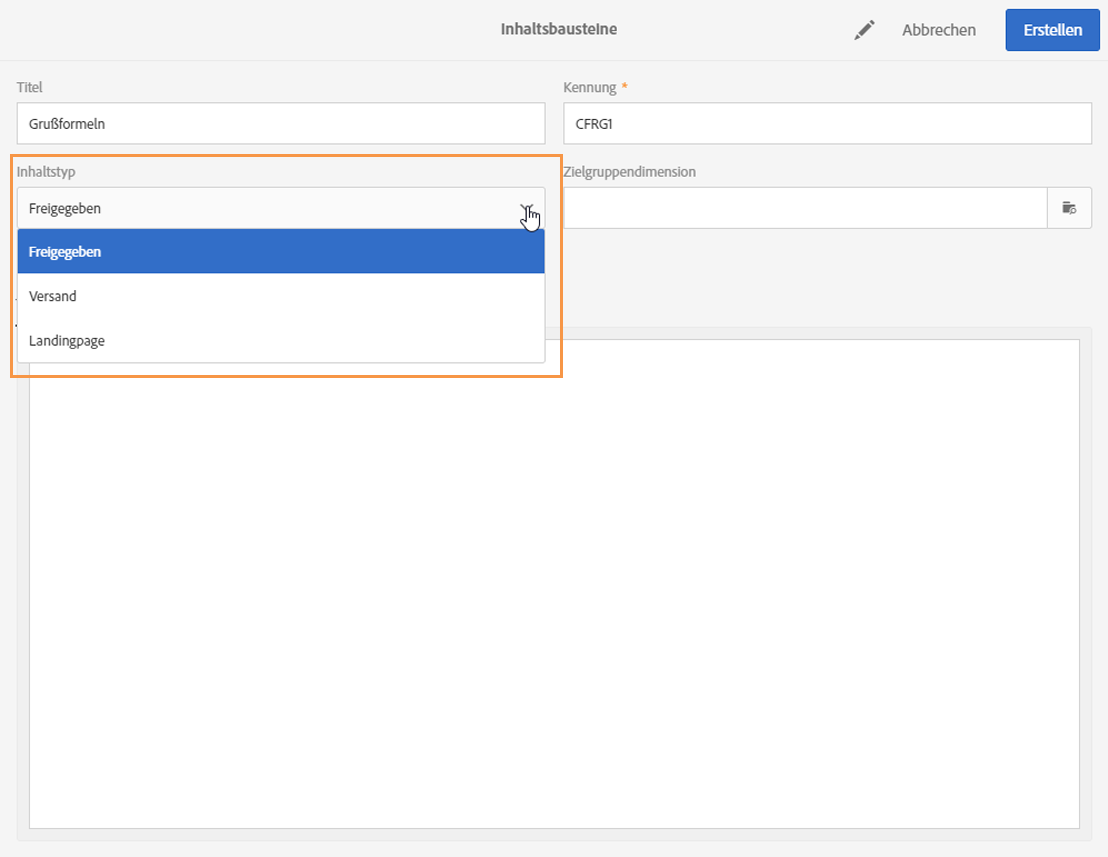The height and width of the screenshot is (857, 1108).
Task: Click the Abbrechen button
Action: coord(938,30)
